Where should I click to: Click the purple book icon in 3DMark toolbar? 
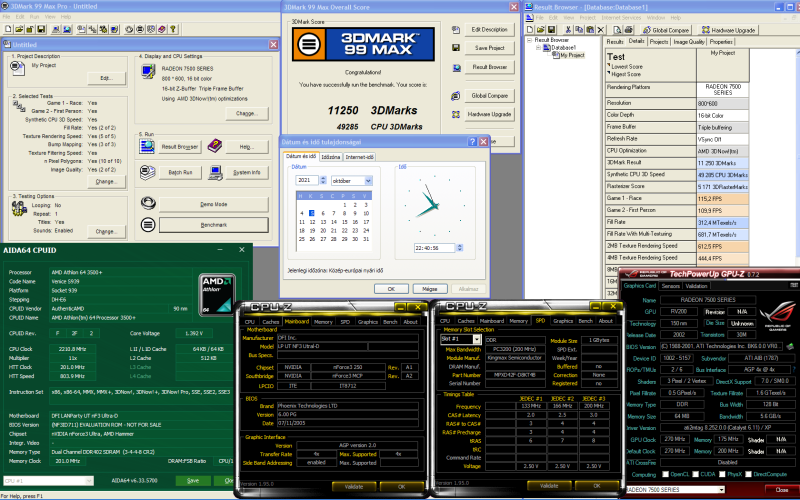162,30
